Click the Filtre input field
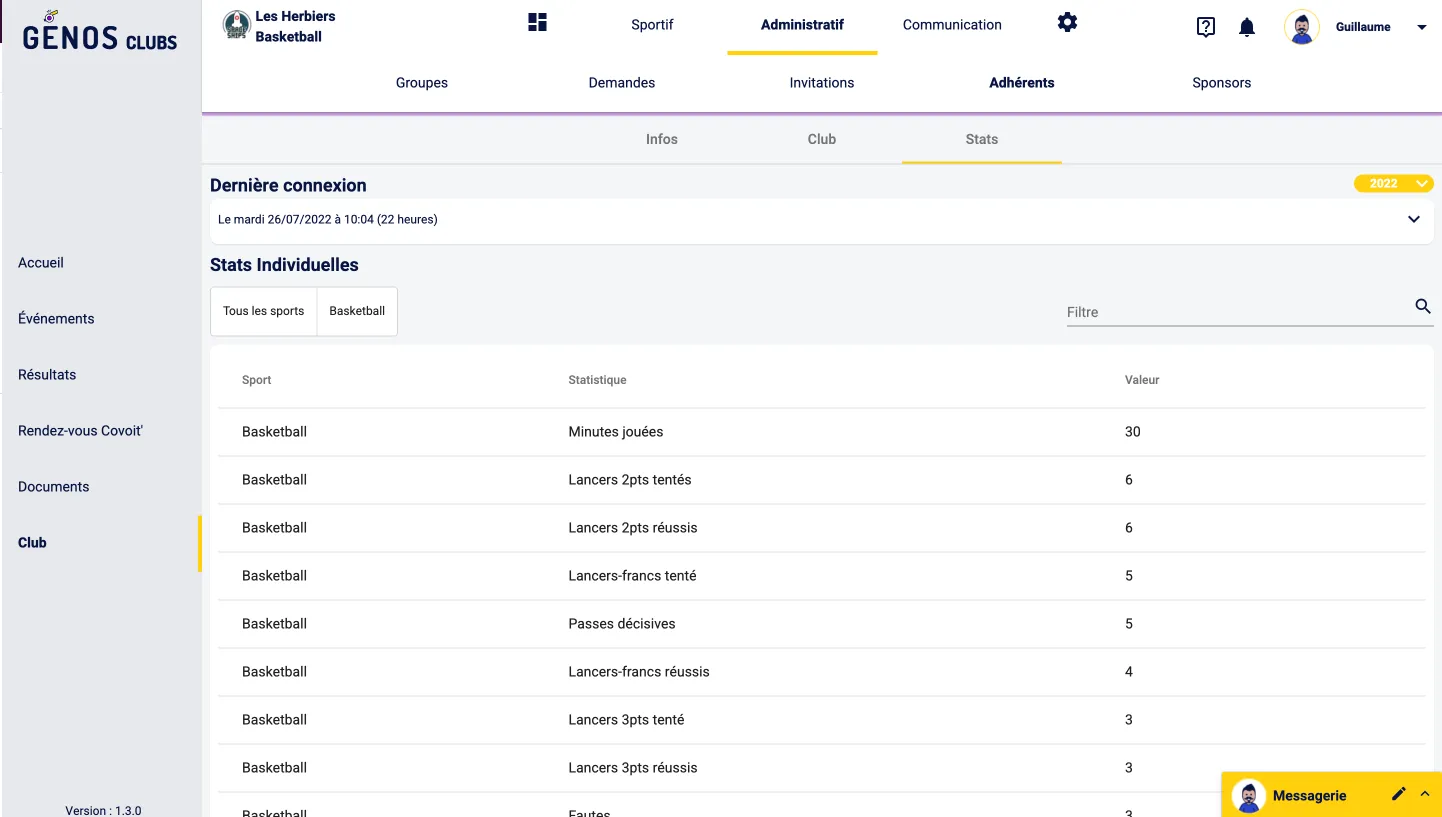Viewport: 1442px width, 817px height. (1235, 312)
